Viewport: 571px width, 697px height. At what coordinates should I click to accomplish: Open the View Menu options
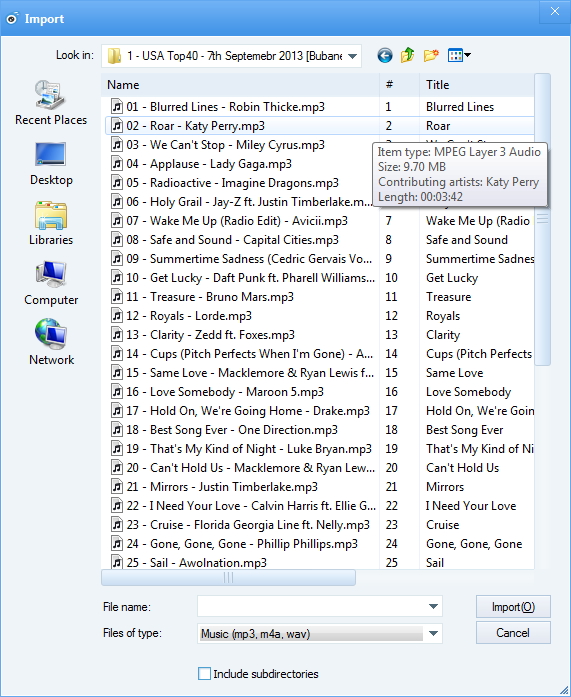click(x=459, y=56)
